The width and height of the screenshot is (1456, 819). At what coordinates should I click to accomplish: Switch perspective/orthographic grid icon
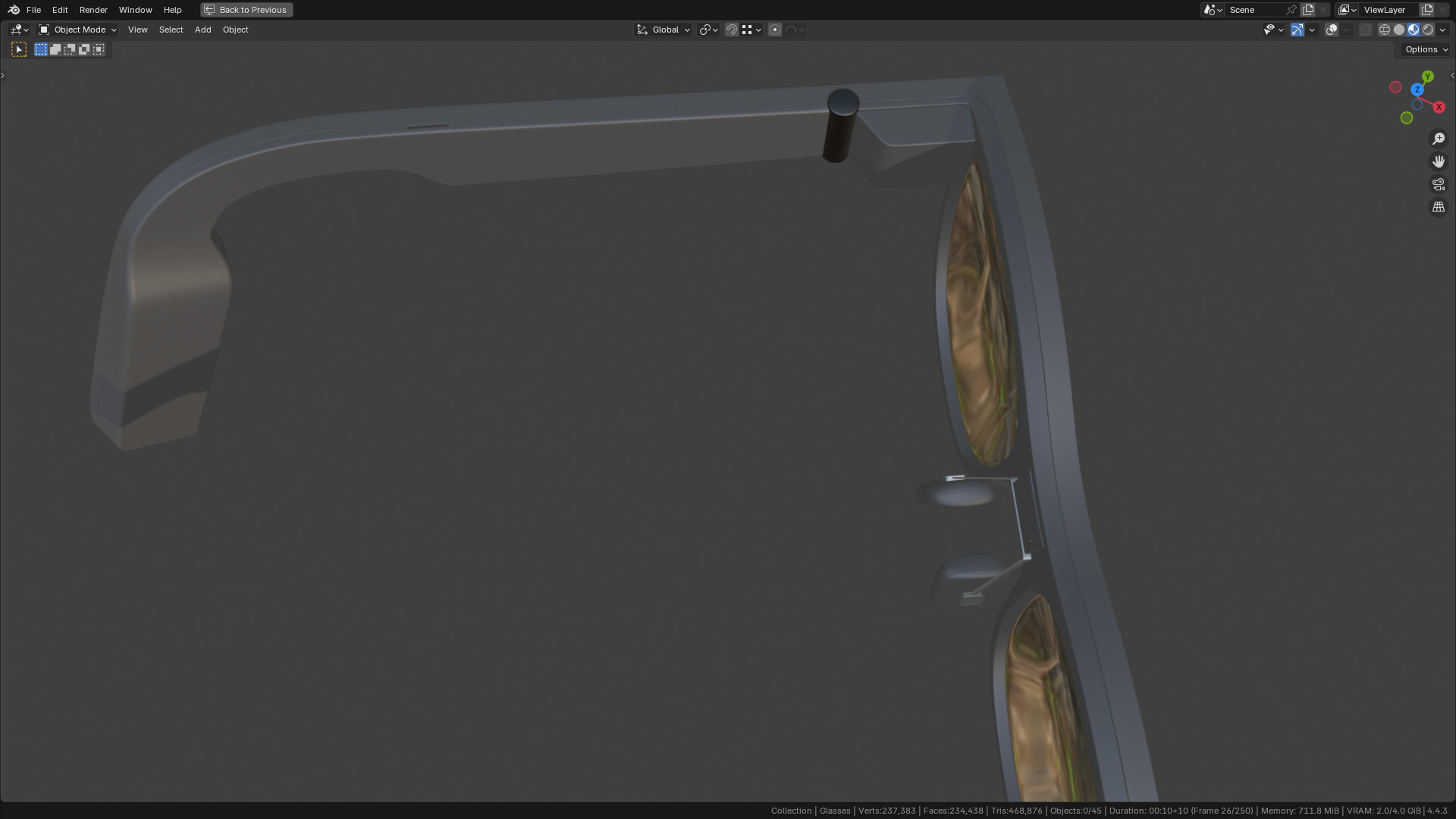(x=1438, y=207)
